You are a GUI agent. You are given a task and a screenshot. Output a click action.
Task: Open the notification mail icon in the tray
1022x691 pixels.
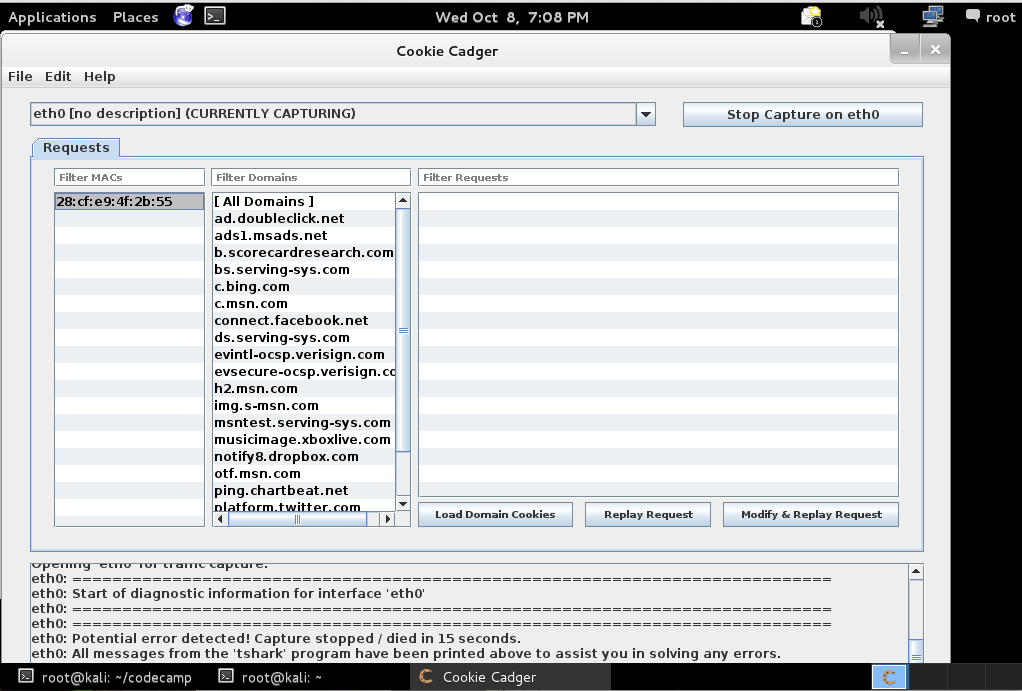(811, 16)
